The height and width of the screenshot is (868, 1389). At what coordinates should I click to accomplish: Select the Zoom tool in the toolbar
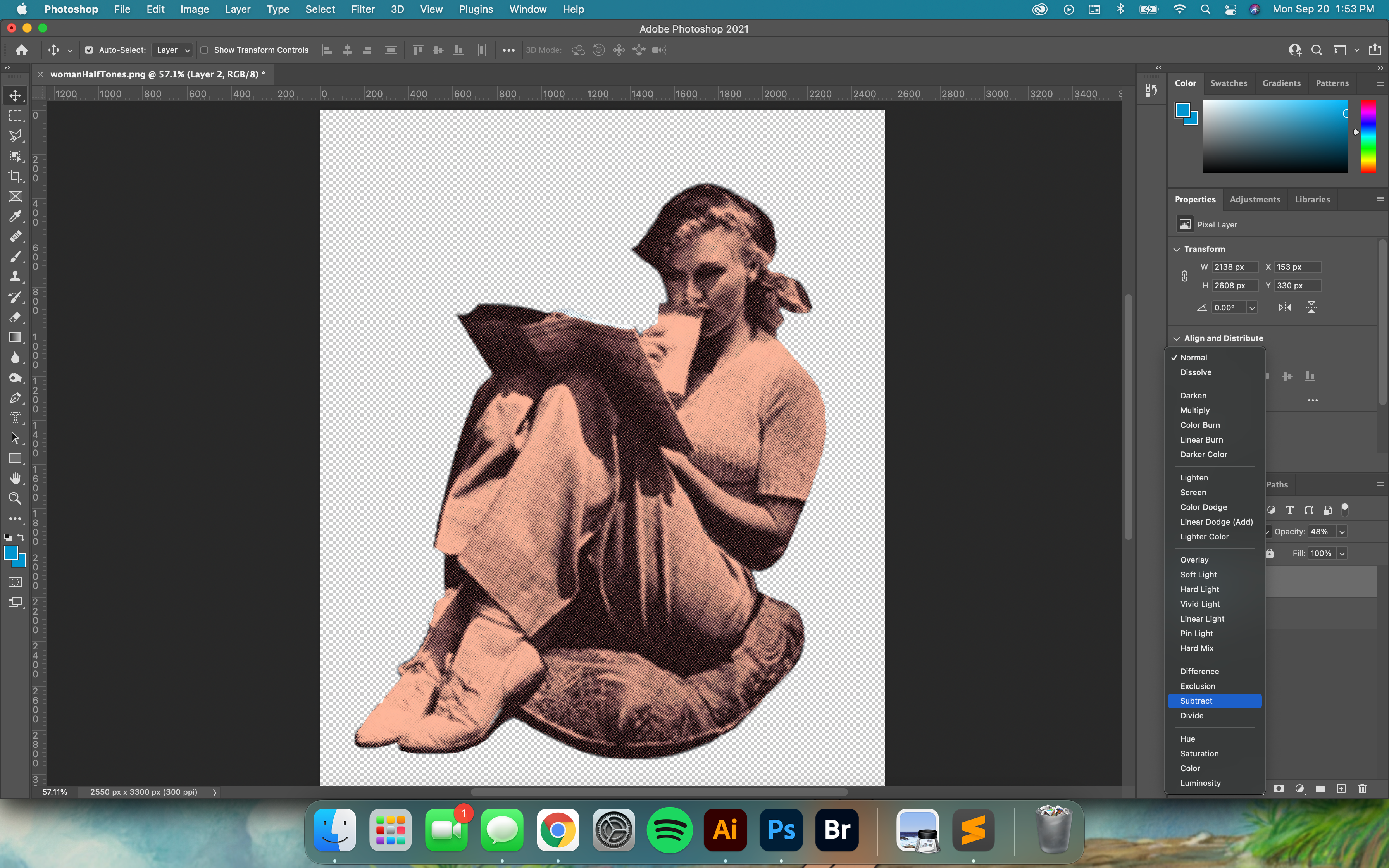pyautogui.click(x=16, y=498)
